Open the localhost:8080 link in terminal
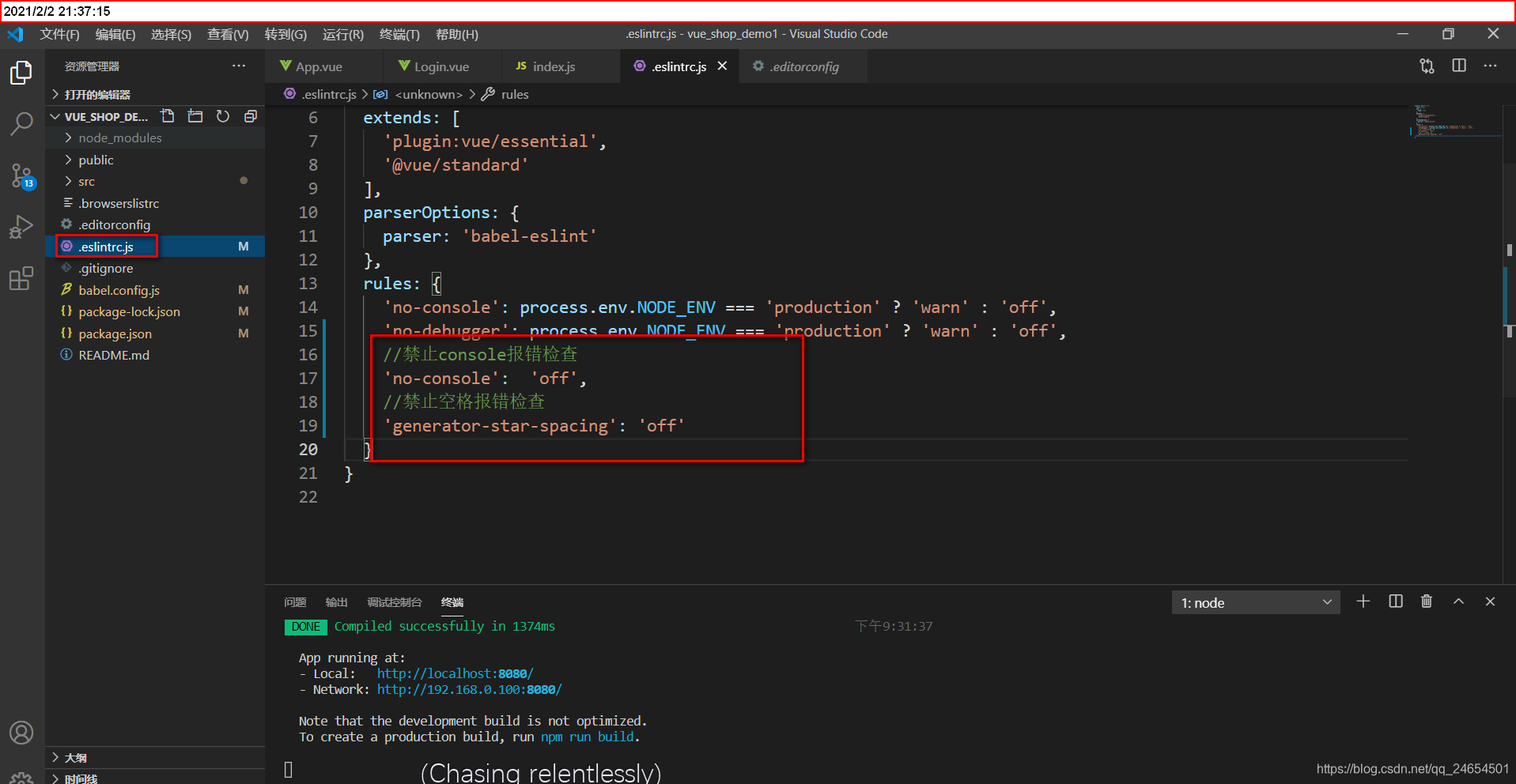This screenshot has height=784, width=1516. click(456, 674)
